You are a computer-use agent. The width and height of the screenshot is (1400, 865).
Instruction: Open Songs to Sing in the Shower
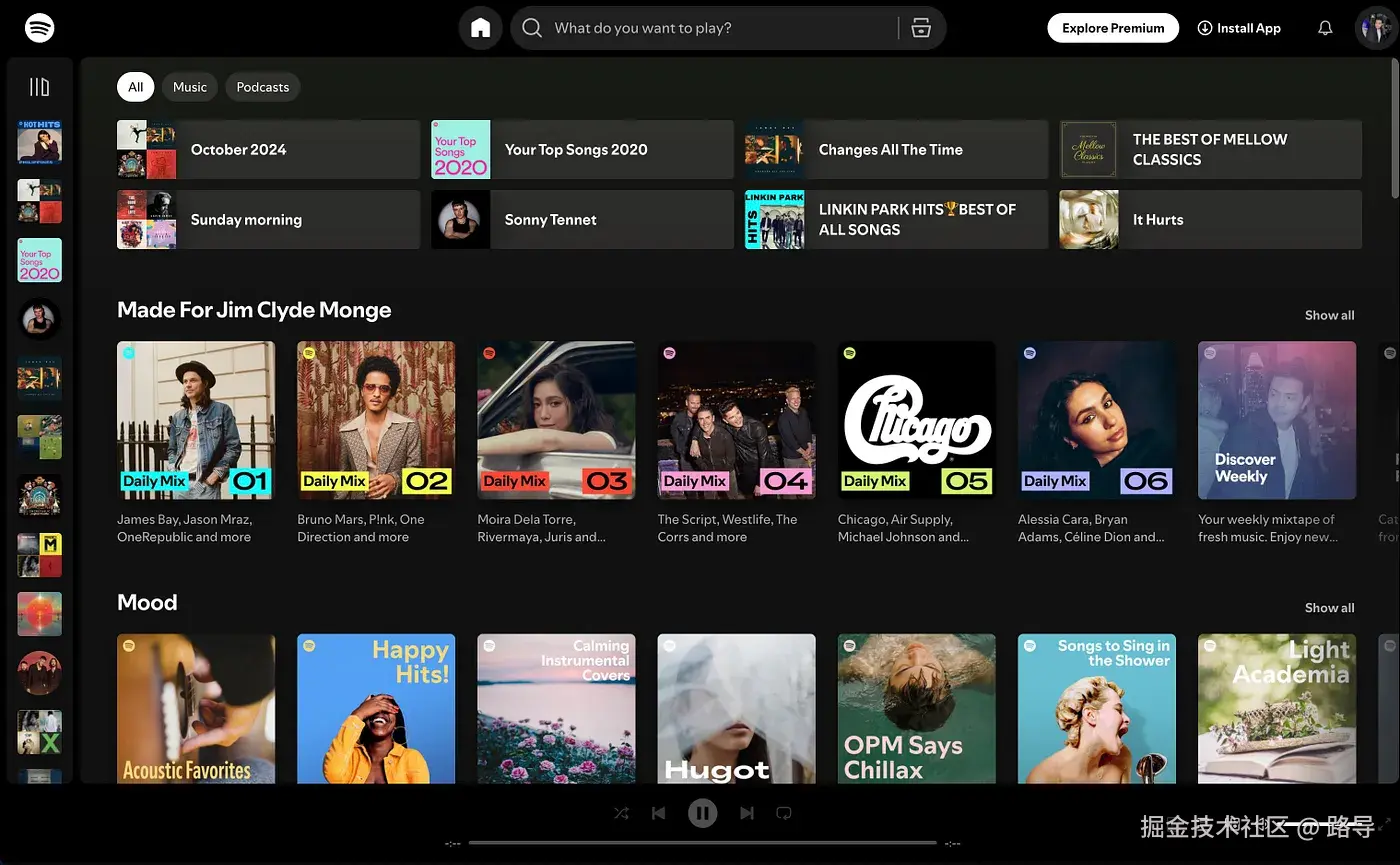coord(1097,709)
